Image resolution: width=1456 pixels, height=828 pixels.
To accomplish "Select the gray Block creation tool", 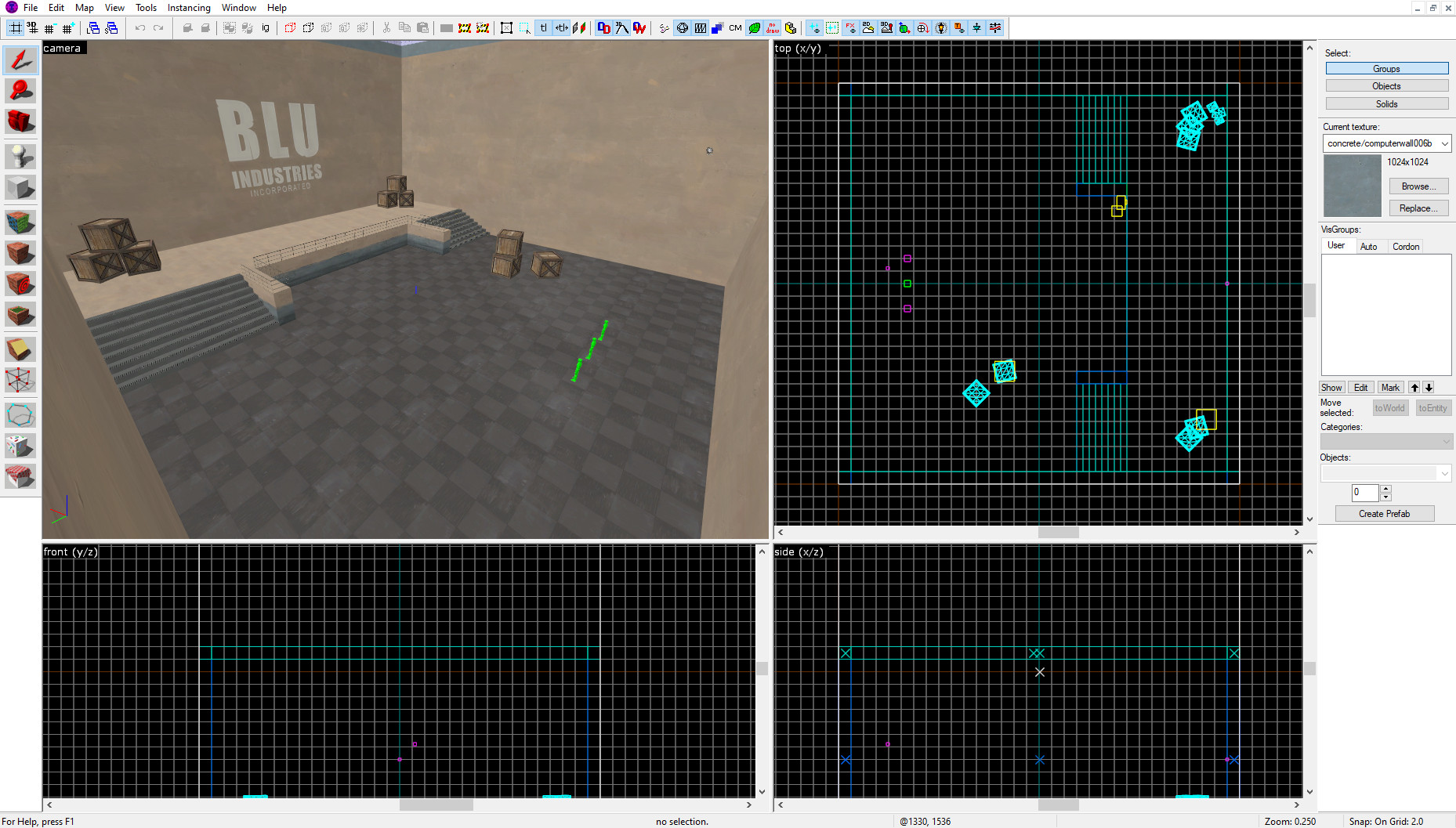I will pos(20,187).
